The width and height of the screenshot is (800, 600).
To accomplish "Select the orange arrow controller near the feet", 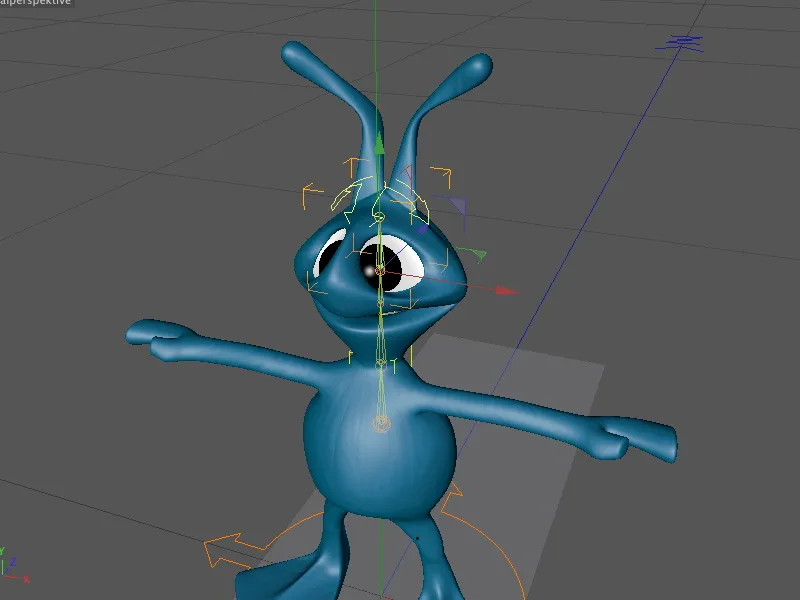I will coord(222,551).
